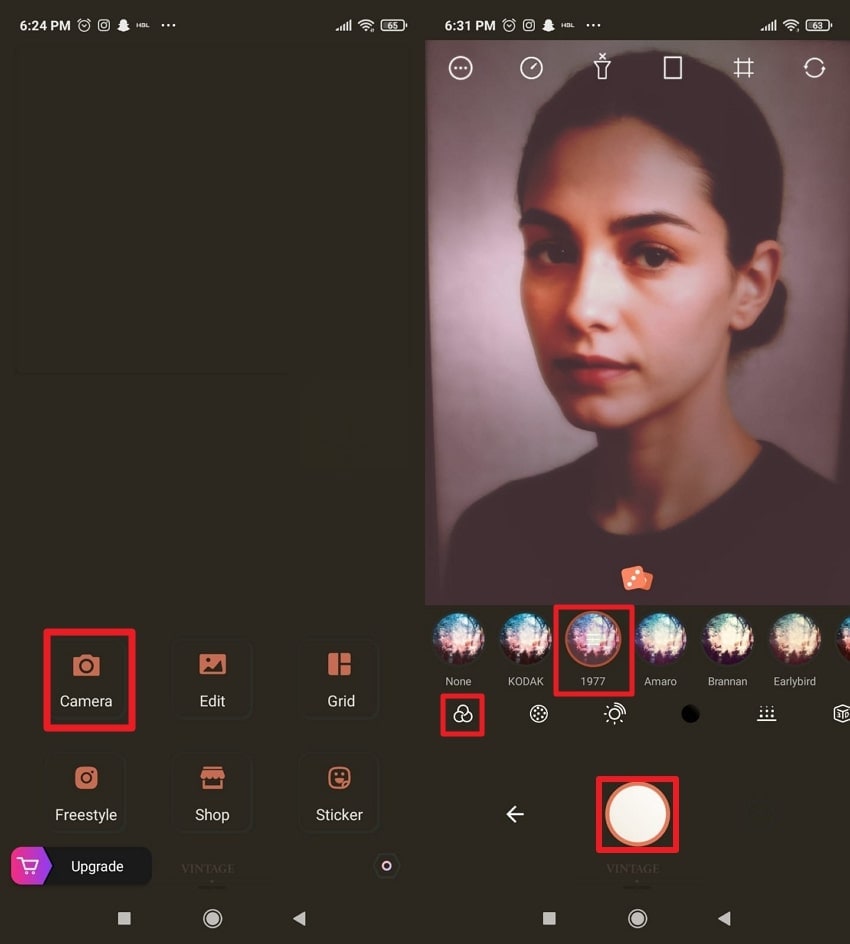
Task: Open the black circle vignette tab
Action: 690,714
